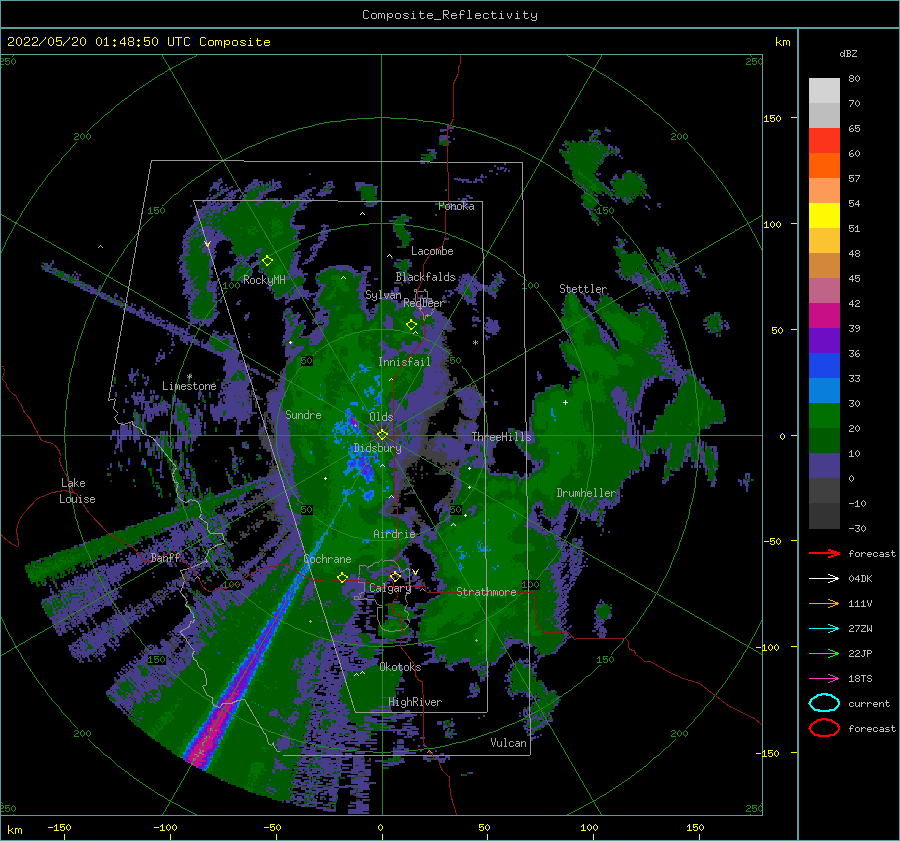Click the RockyMH label

tap(264, 280)
